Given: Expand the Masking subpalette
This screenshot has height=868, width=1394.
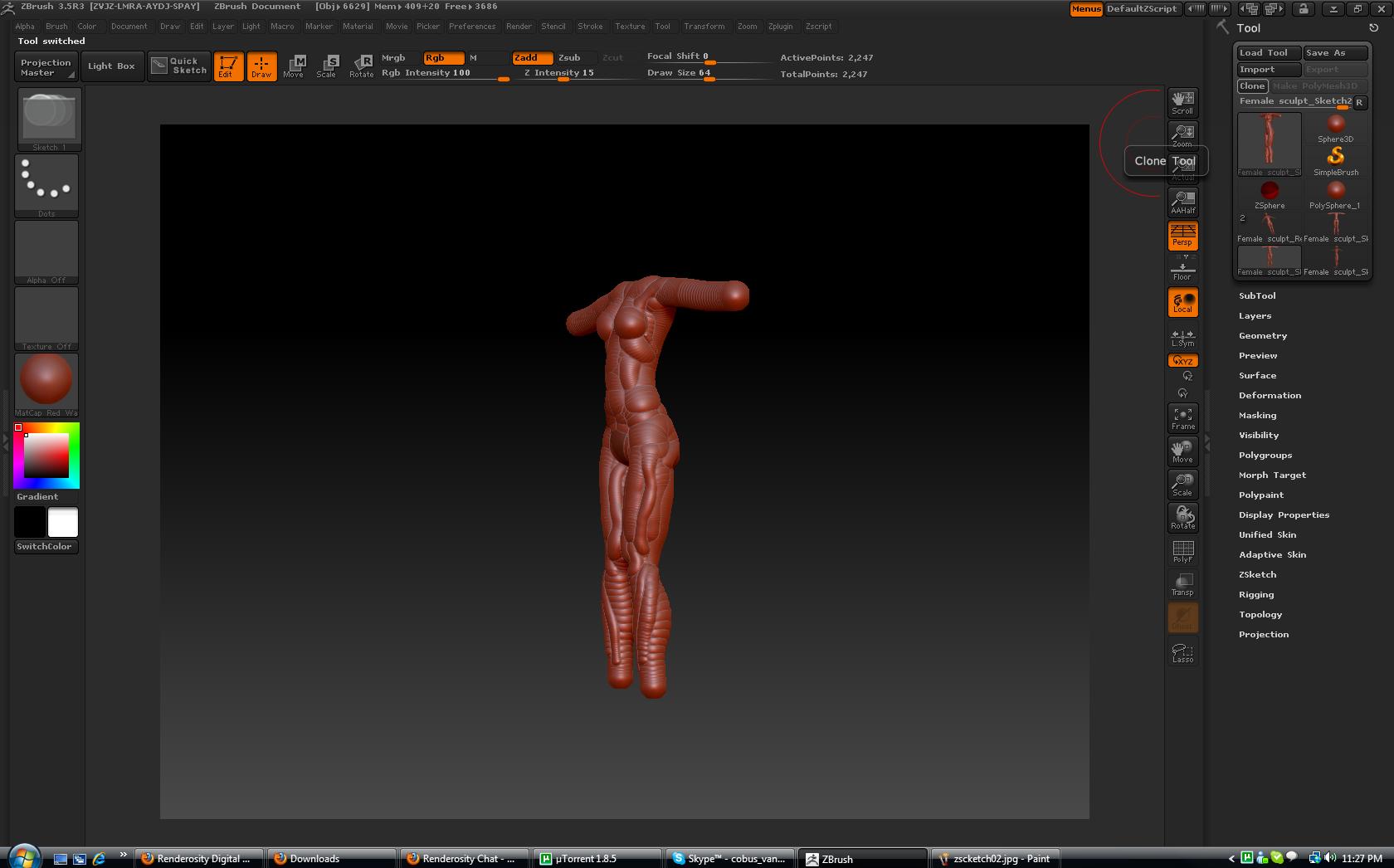Looking at the screenshot, I should 1257,415.
